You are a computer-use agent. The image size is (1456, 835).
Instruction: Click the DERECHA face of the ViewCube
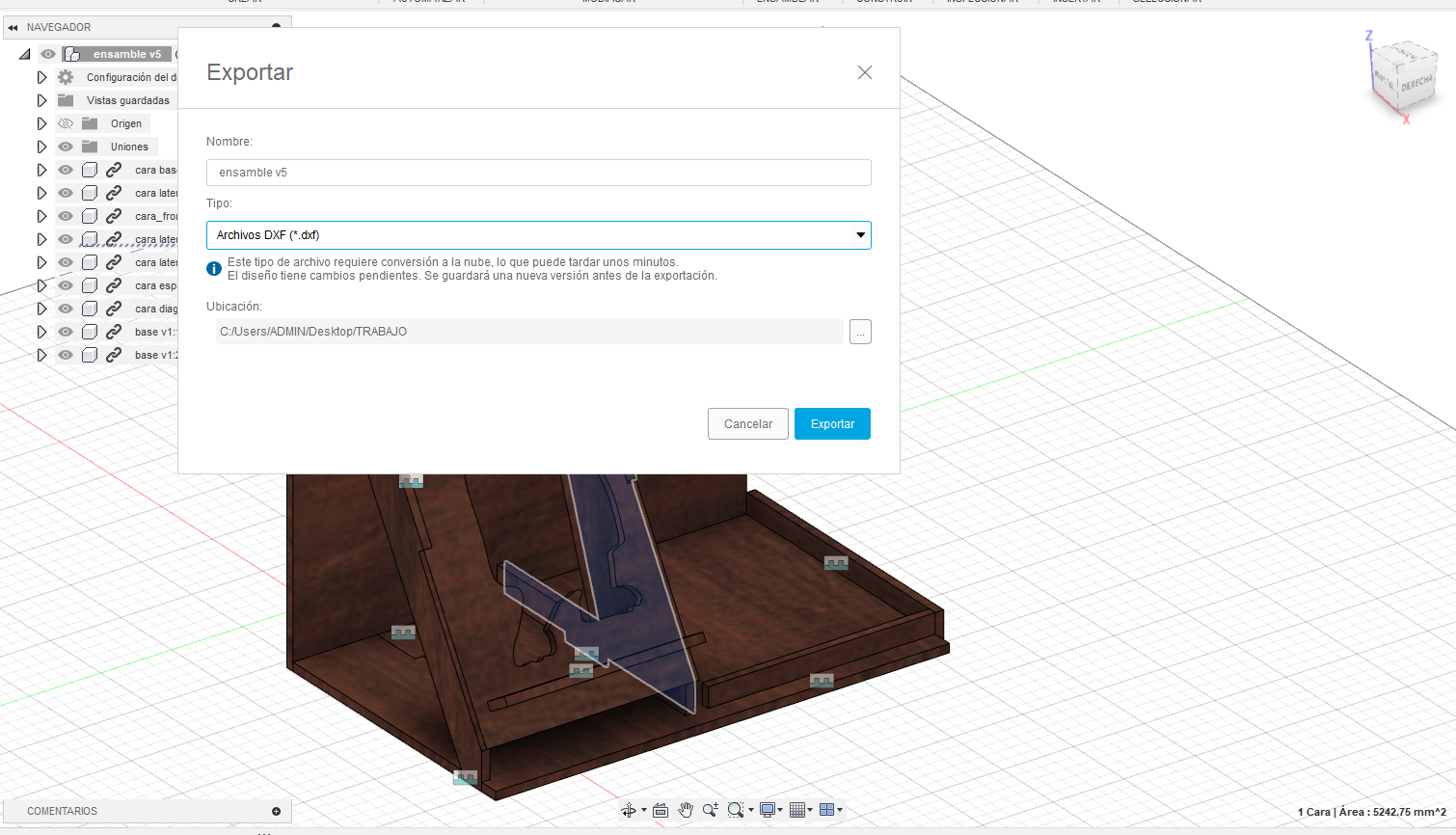[1416, 84]
